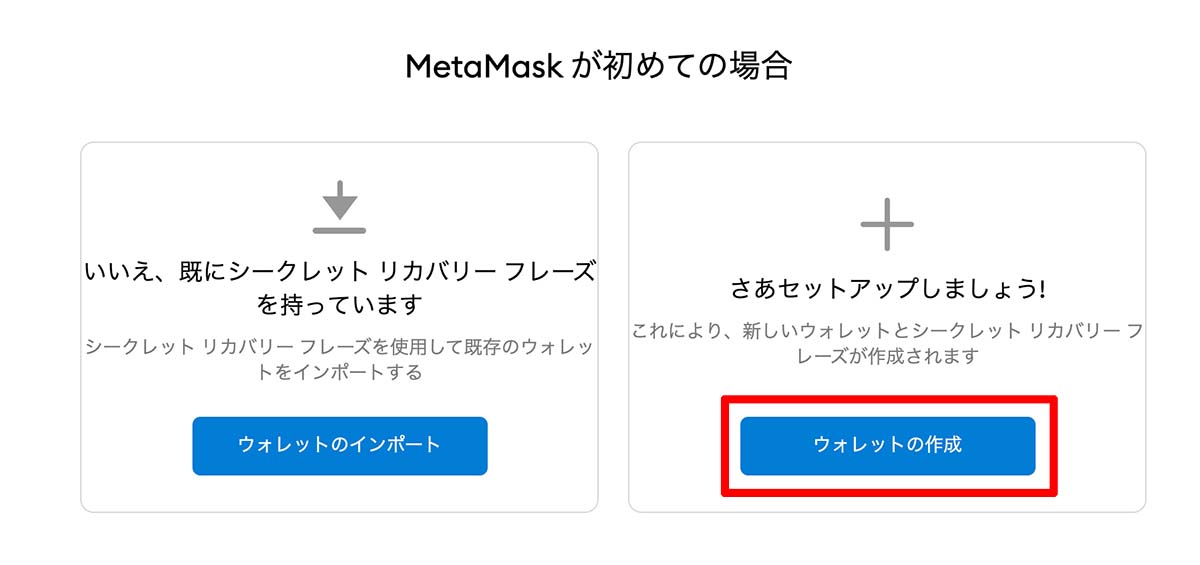Begin new wallet creation with the highlighted button
Image resolution: width=1200 pixels, height=565 pixels.
point(888,445)
